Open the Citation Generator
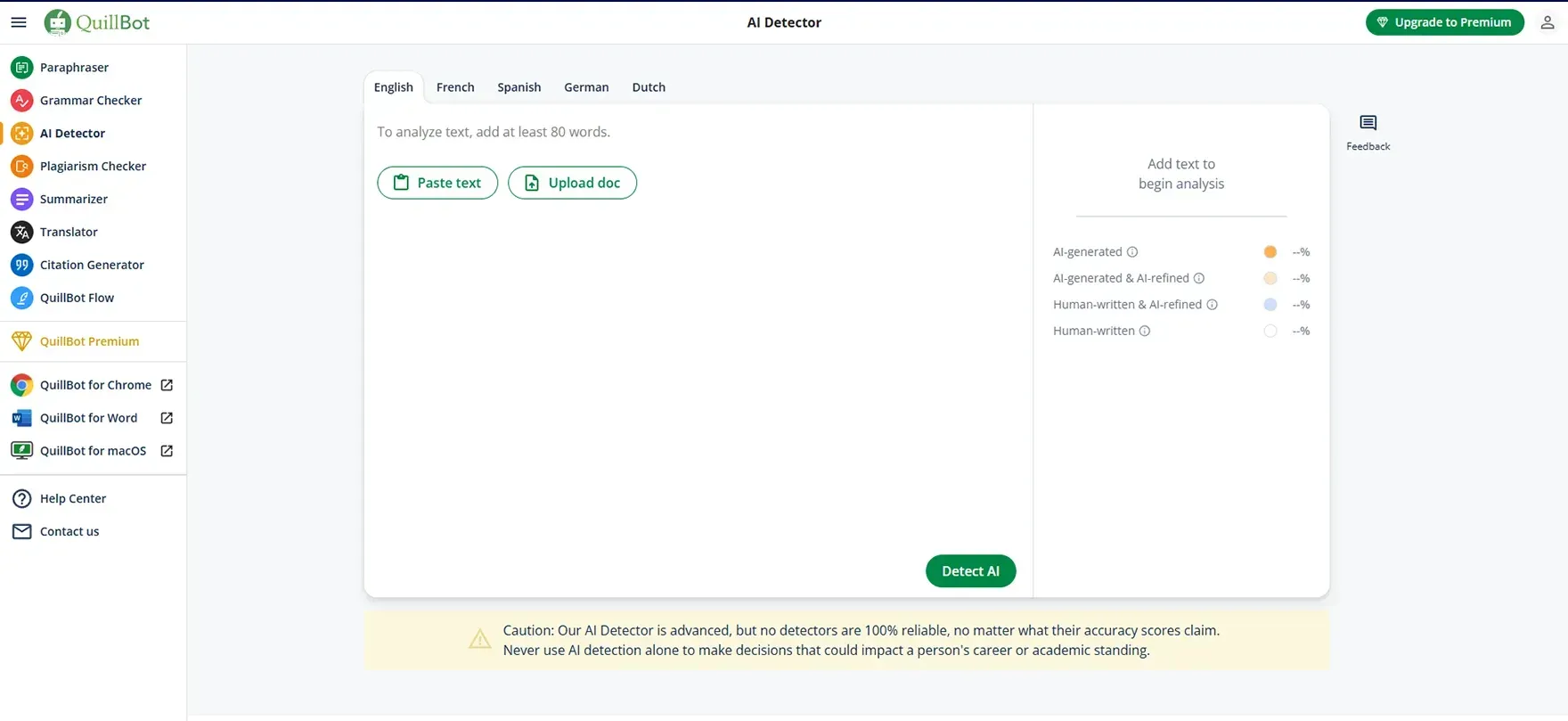Viewport: 1568px width, 721px height. pyautogui.click(x=91, y=266)
